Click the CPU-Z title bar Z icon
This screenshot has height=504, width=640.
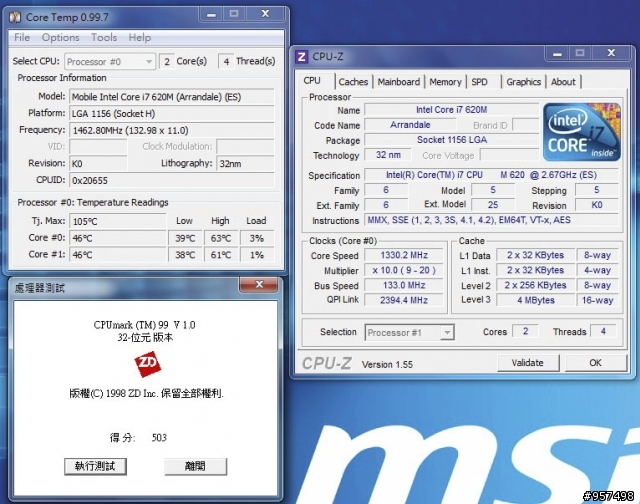coord(301,56)
